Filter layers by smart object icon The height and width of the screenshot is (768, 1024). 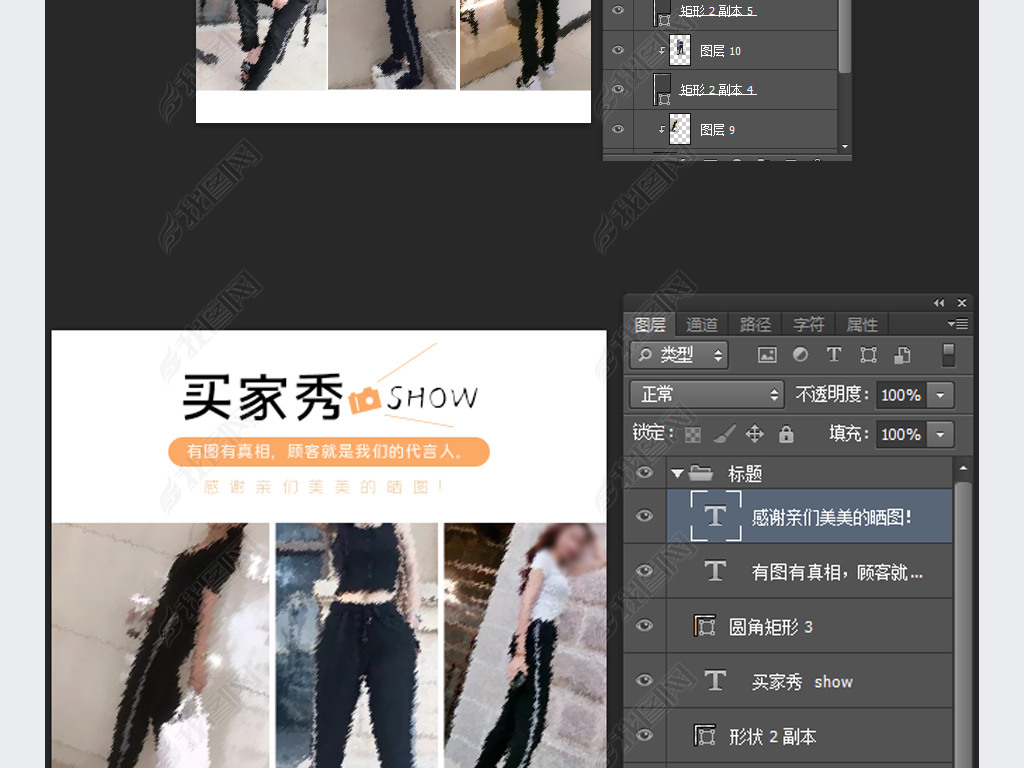pos(902,355)
